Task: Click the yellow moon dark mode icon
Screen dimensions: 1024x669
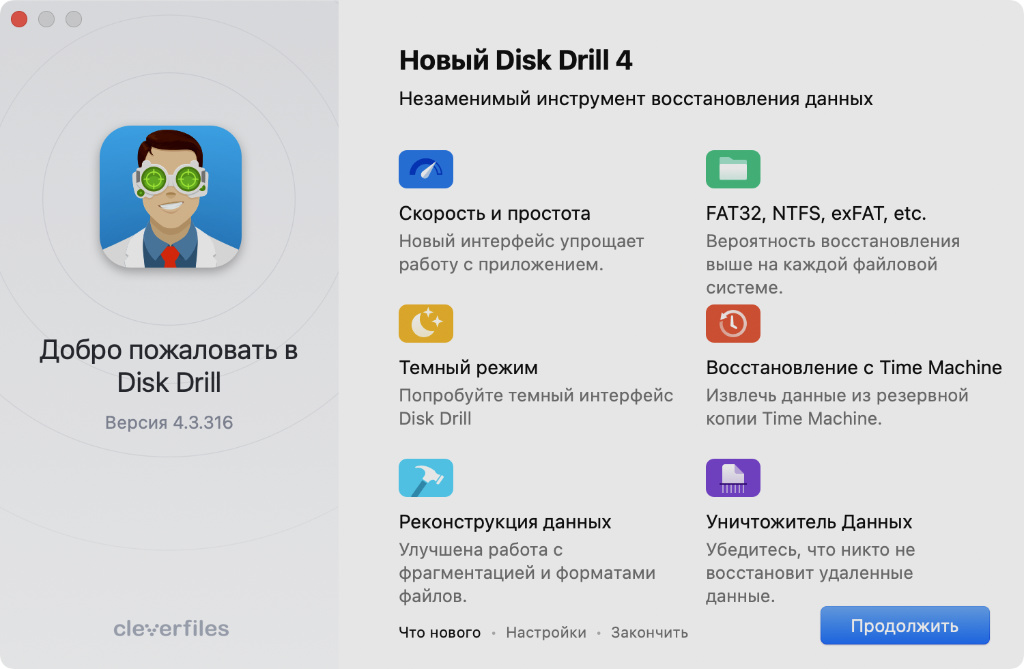Action: (426, 323)
